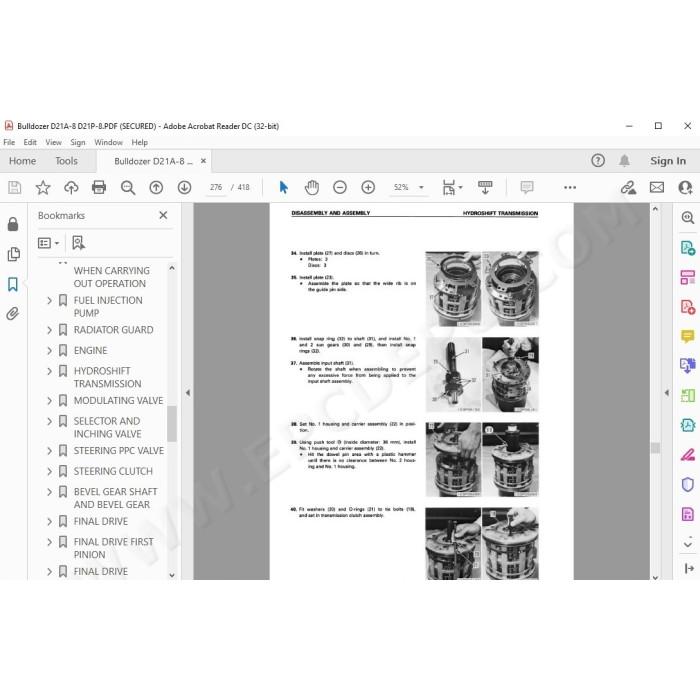Image resolution: width=700 pixels, height=700 pixels.
Task: Open the scrolling mode download icon
Action: pos(485,187)
